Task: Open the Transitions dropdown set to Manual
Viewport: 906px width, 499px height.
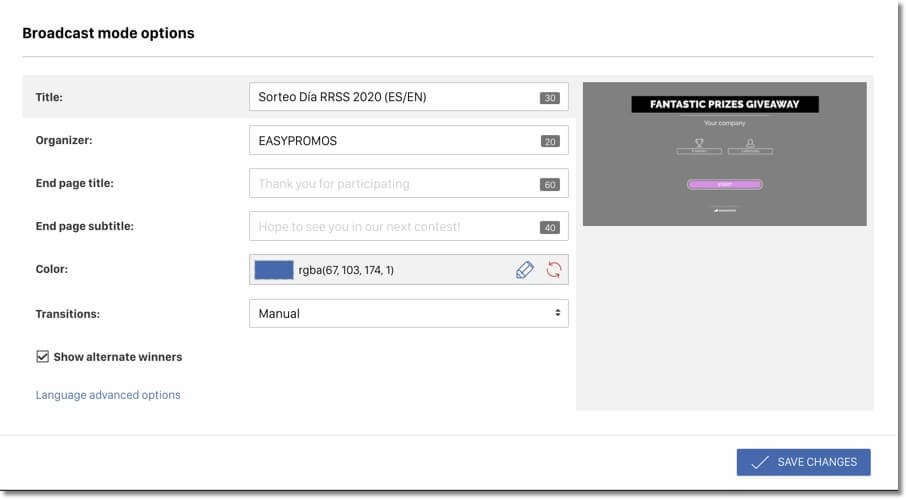Action: [x=409, y=313]
